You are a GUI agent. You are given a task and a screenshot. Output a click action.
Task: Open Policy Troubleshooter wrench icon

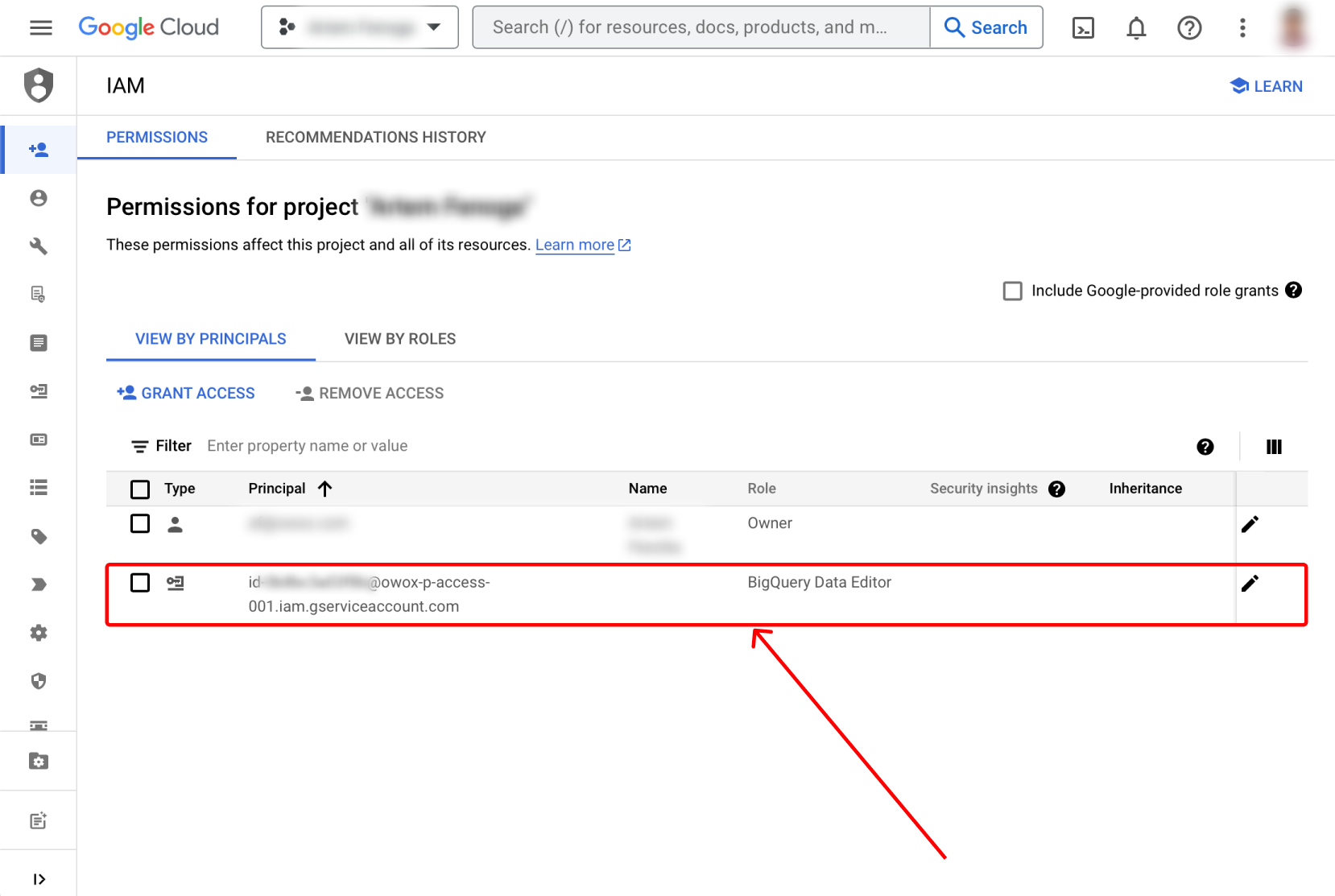[x=39, y=246]
